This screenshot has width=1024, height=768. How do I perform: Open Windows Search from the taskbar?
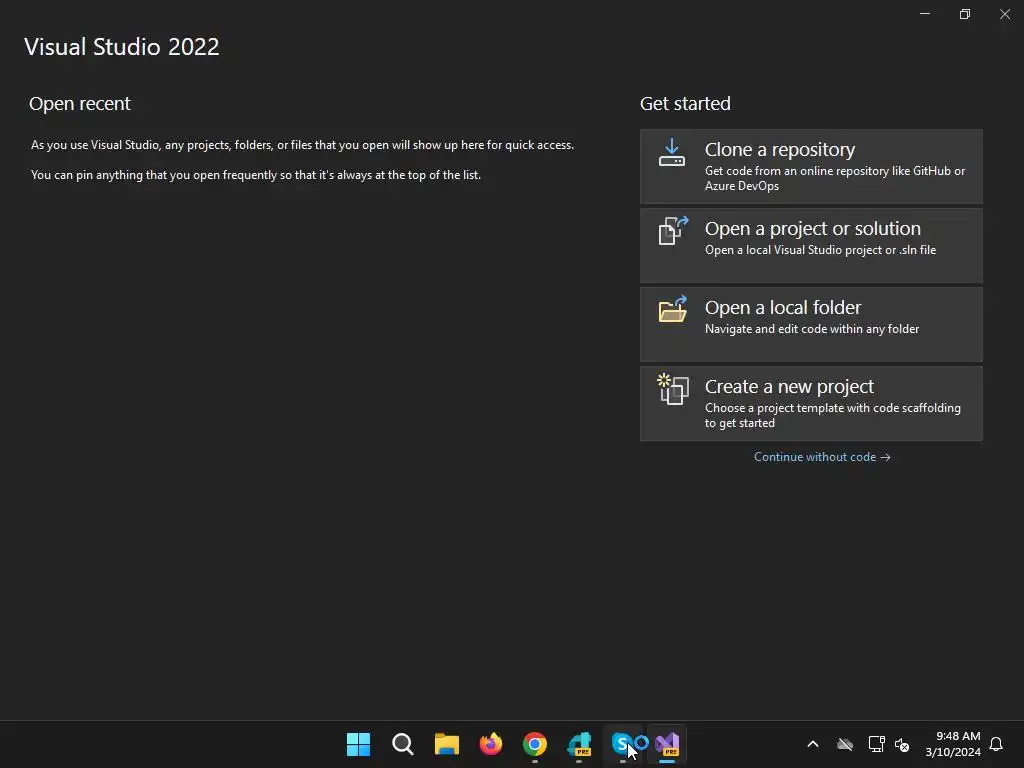[402, 744]
